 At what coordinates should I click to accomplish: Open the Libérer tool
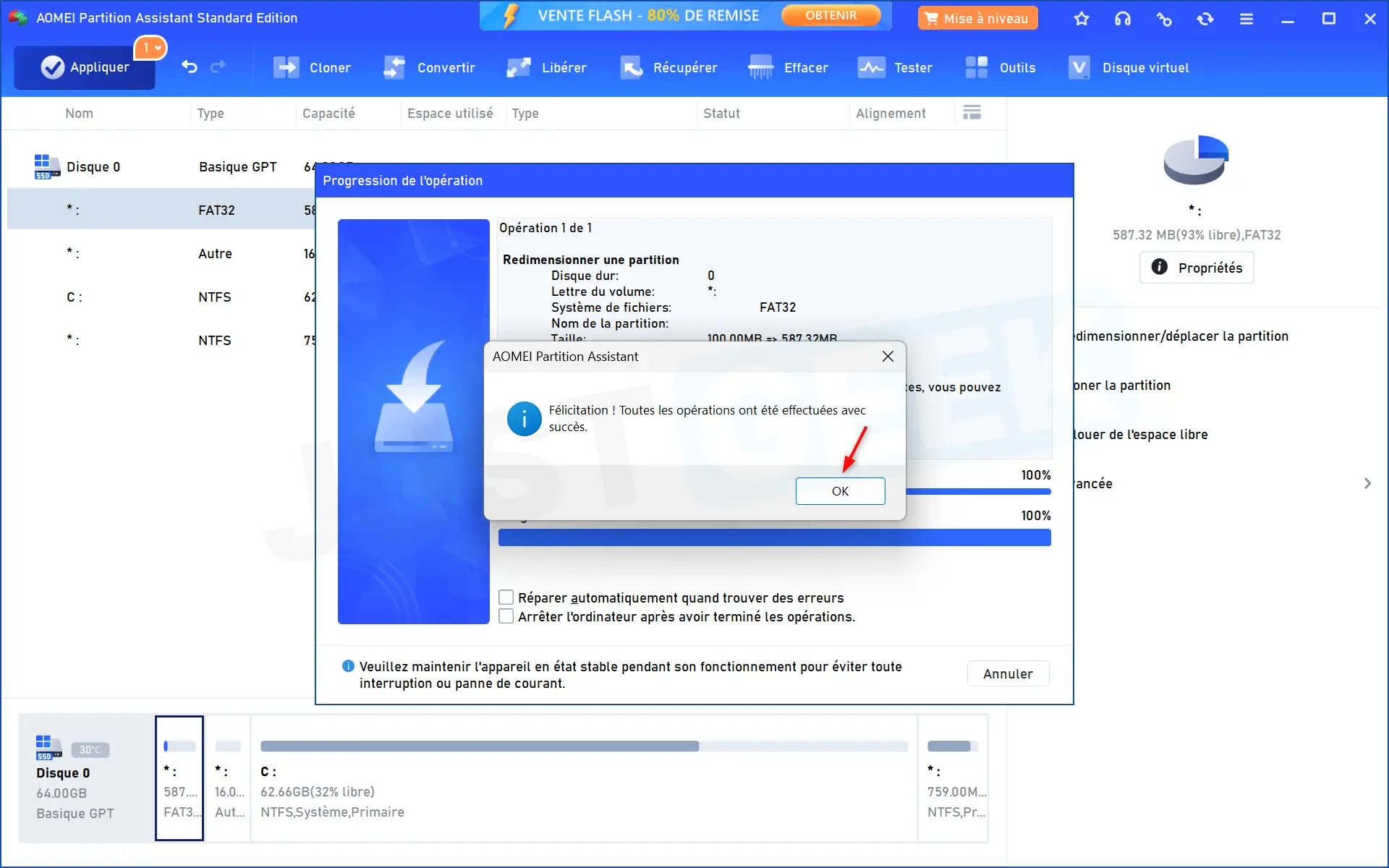click(547, 67)
